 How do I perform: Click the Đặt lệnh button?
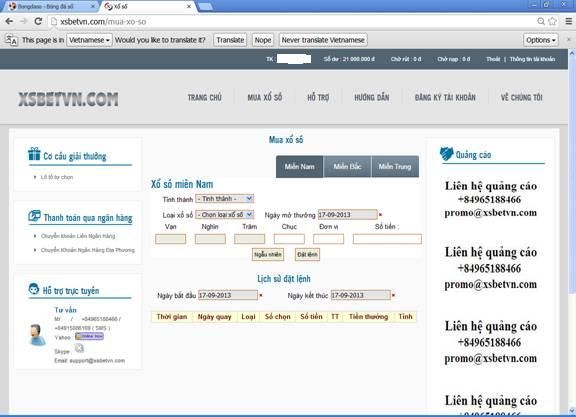307,254
